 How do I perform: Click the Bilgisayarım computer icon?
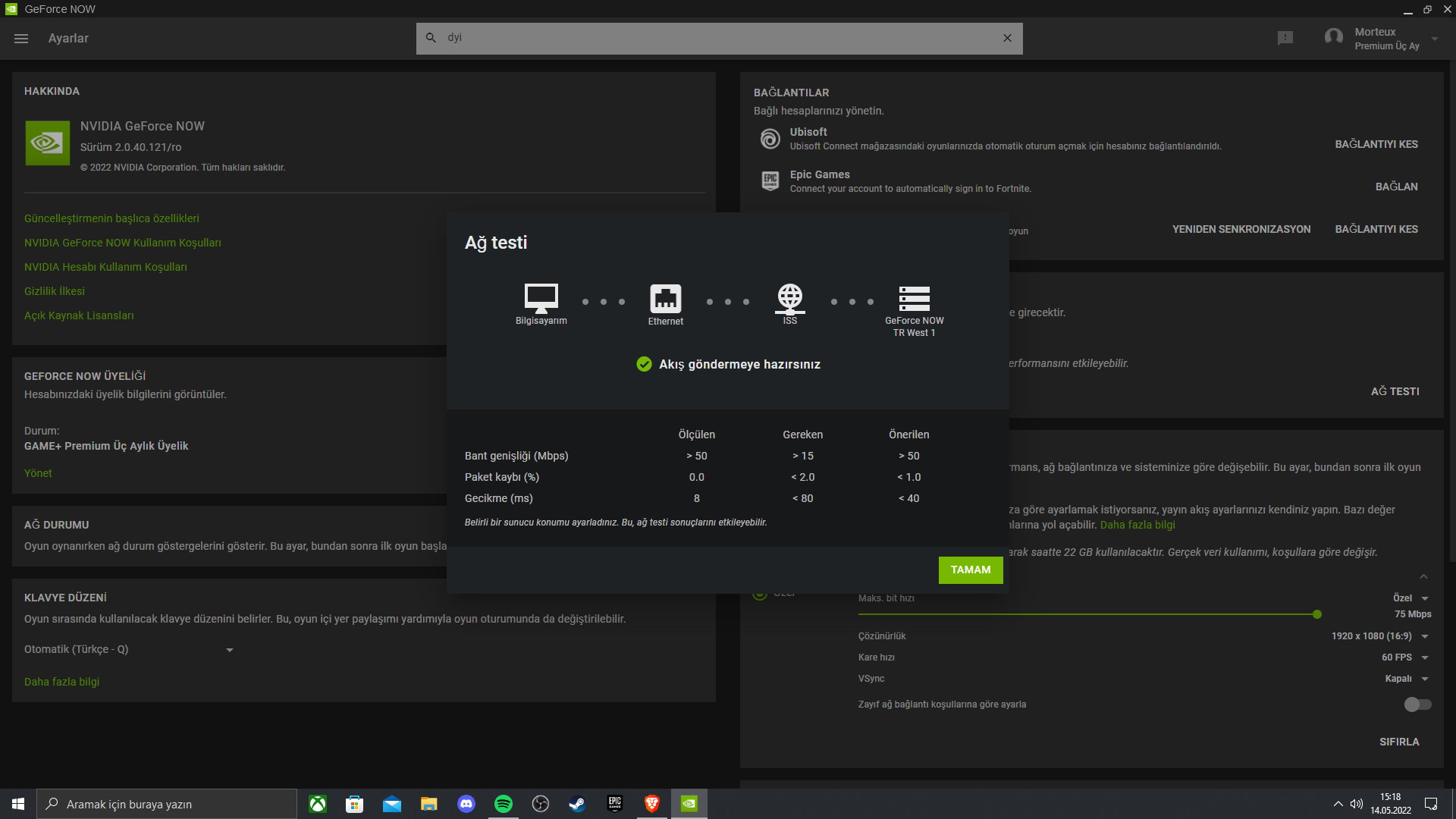coord(541,298)
